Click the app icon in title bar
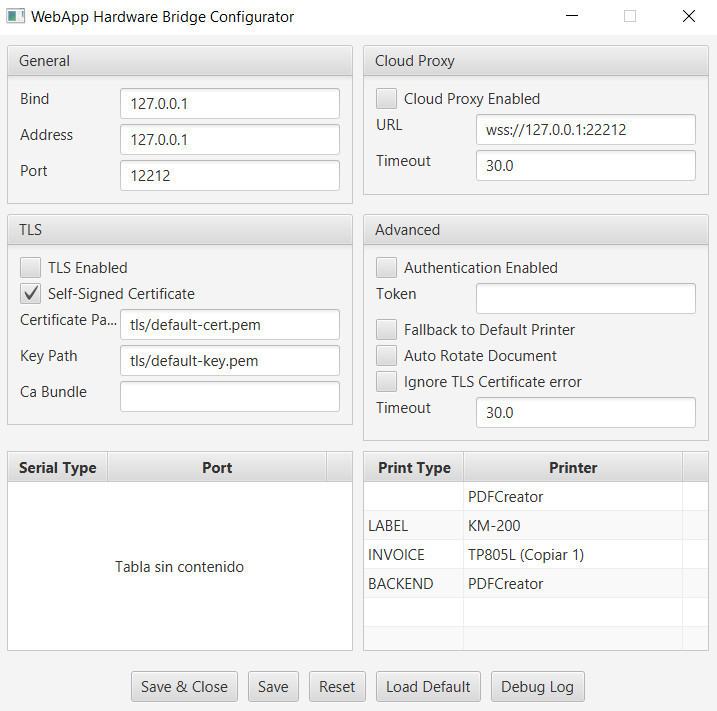The width and height of the screenshot is (717, 711). [x=15, y=17]
